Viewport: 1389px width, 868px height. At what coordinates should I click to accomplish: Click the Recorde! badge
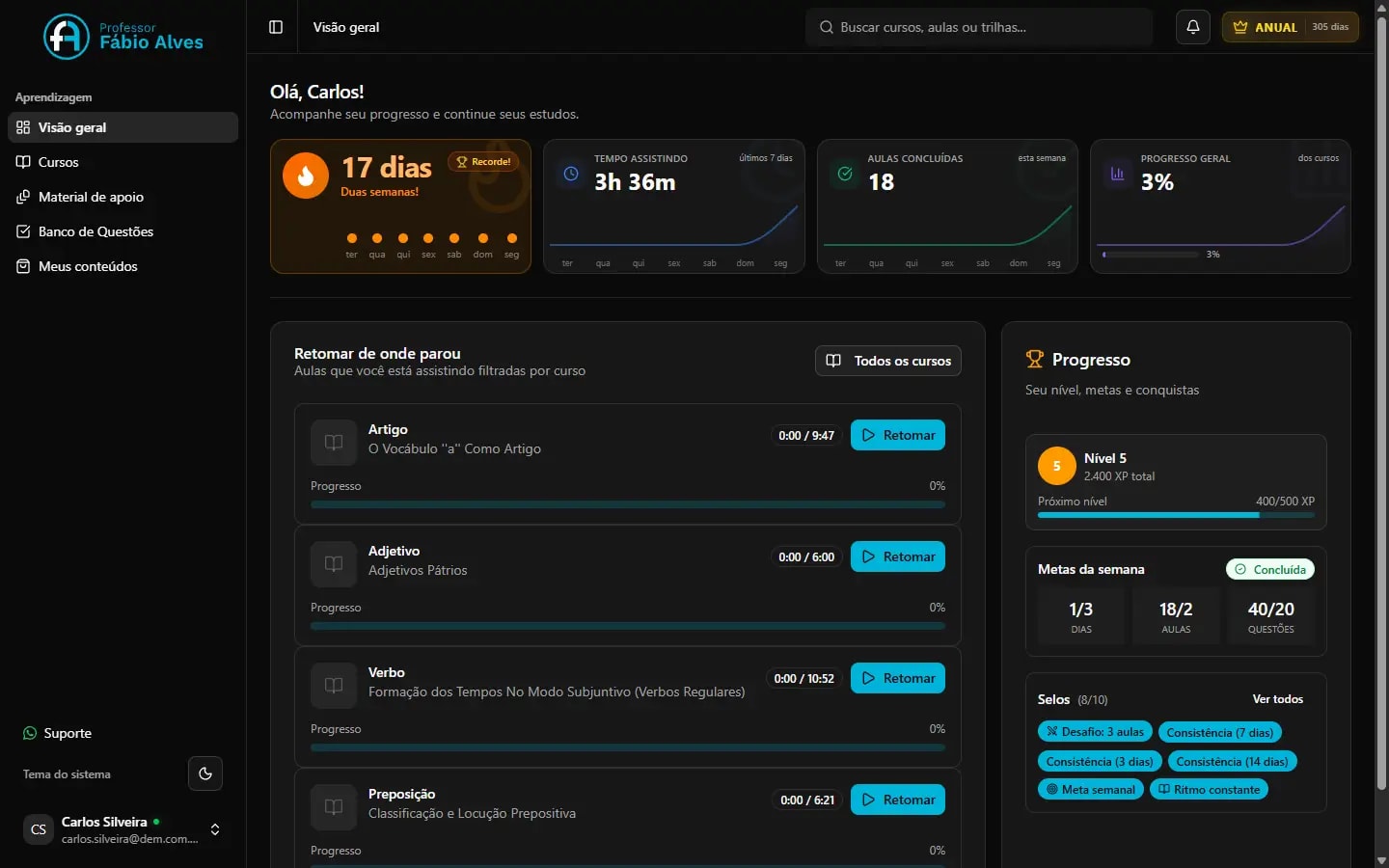(x=483, y=162)
